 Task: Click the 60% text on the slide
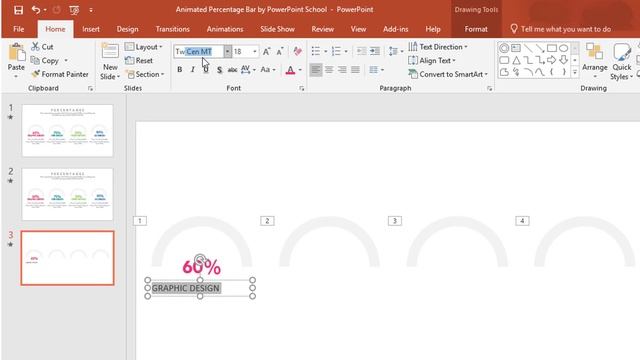[202, 267]
